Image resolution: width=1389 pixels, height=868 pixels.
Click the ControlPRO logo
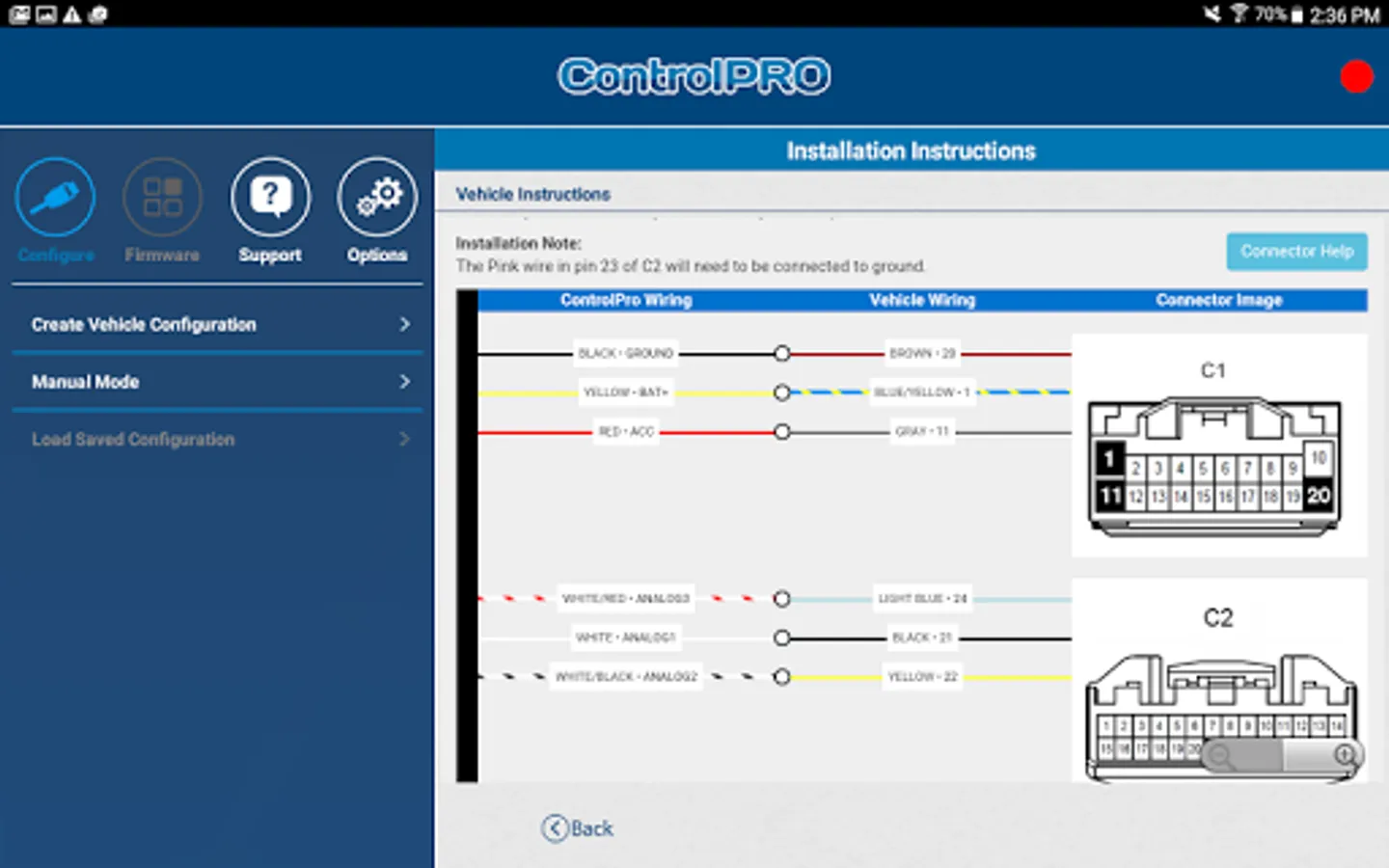point(694,76)
